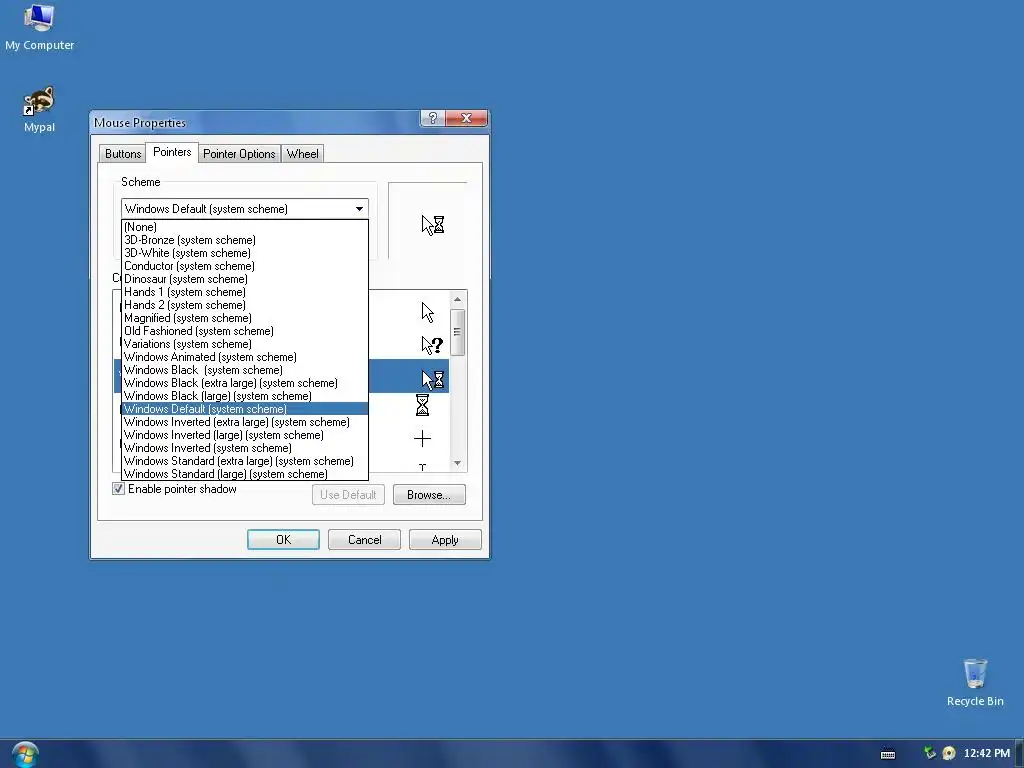Select the Working in Background pointer
This screenshot has width=1024, height=768.
[x=432, y=379]
